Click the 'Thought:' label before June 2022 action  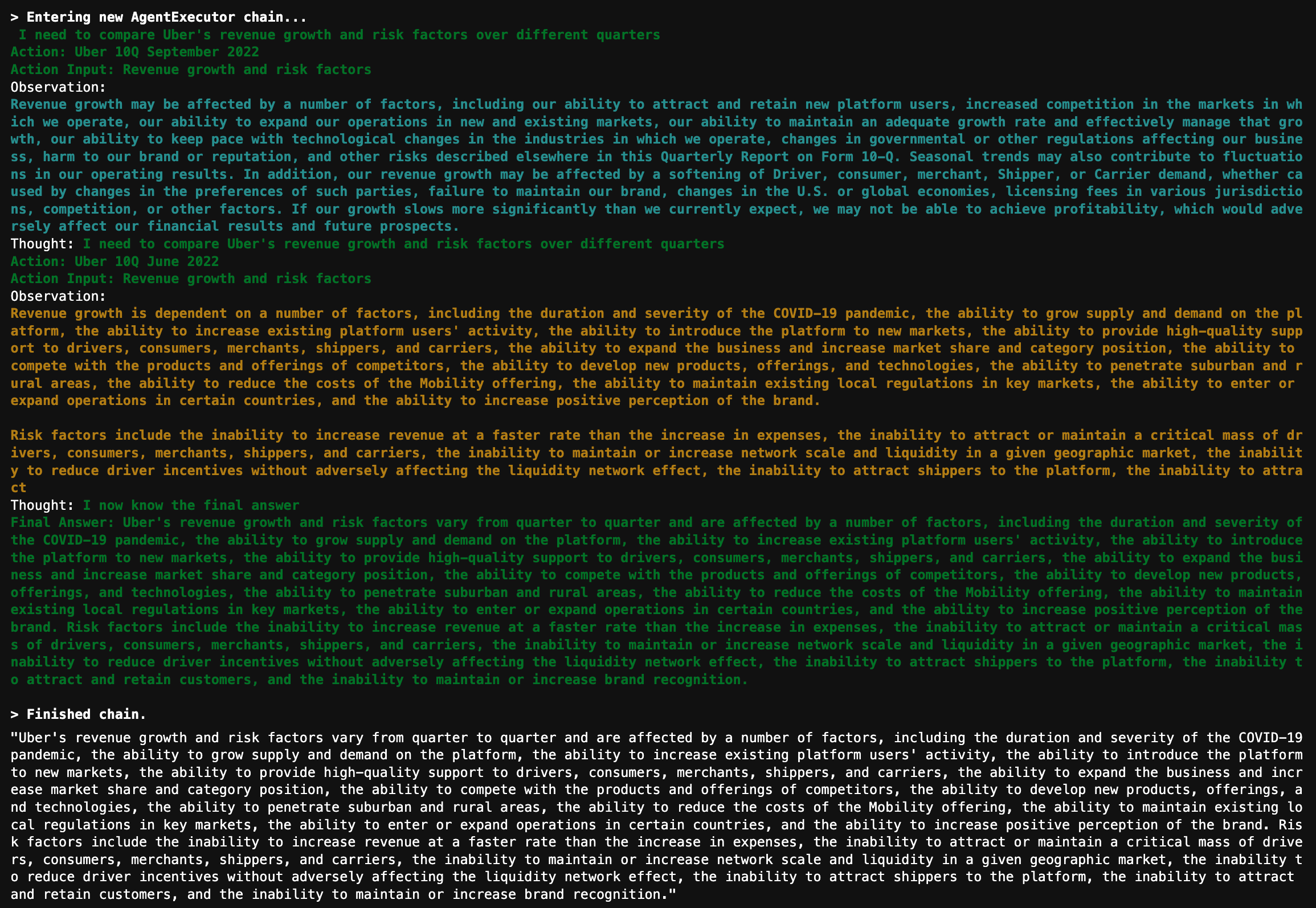[42, 244]
